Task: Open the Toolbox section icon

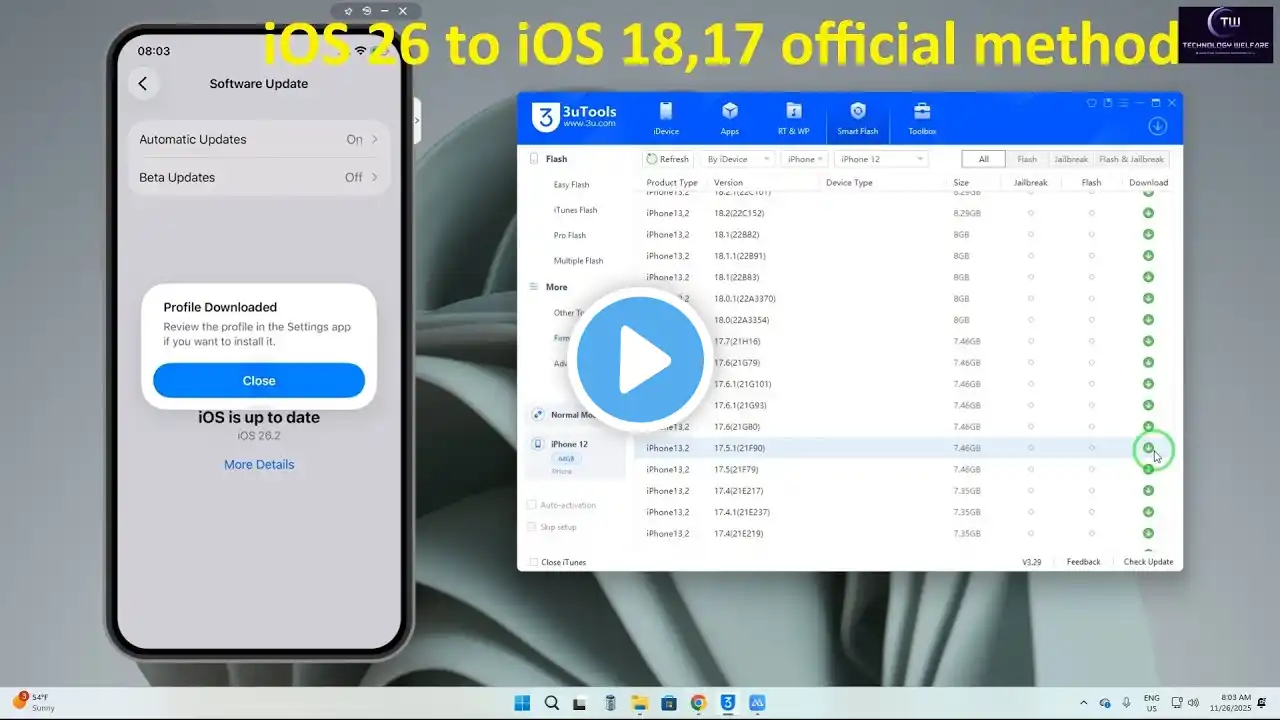Action: click(922, 112)
